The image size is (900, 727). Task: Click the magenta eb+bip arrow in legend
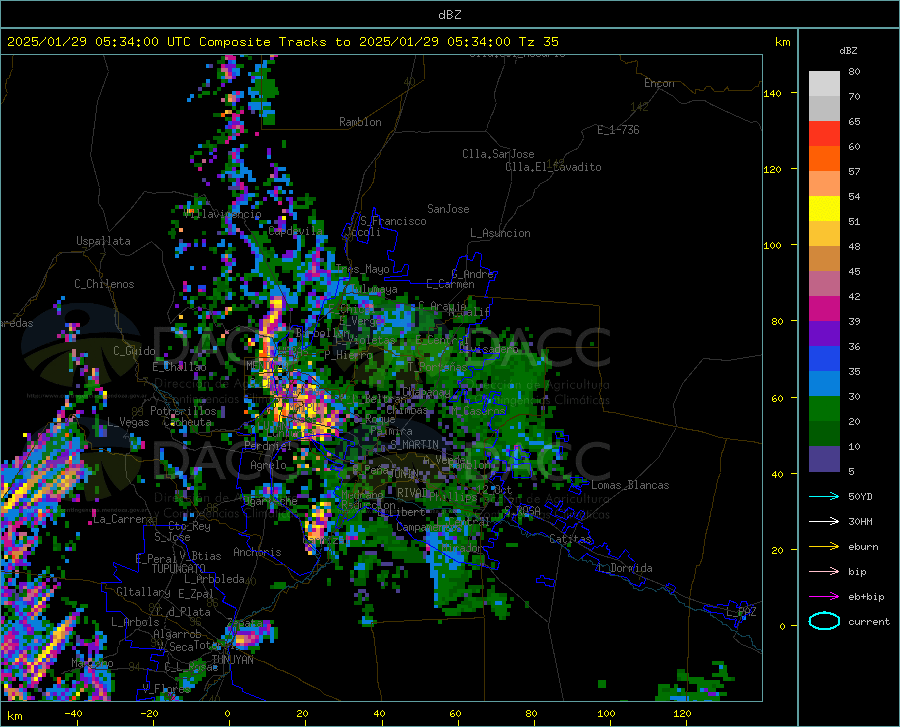824,597
